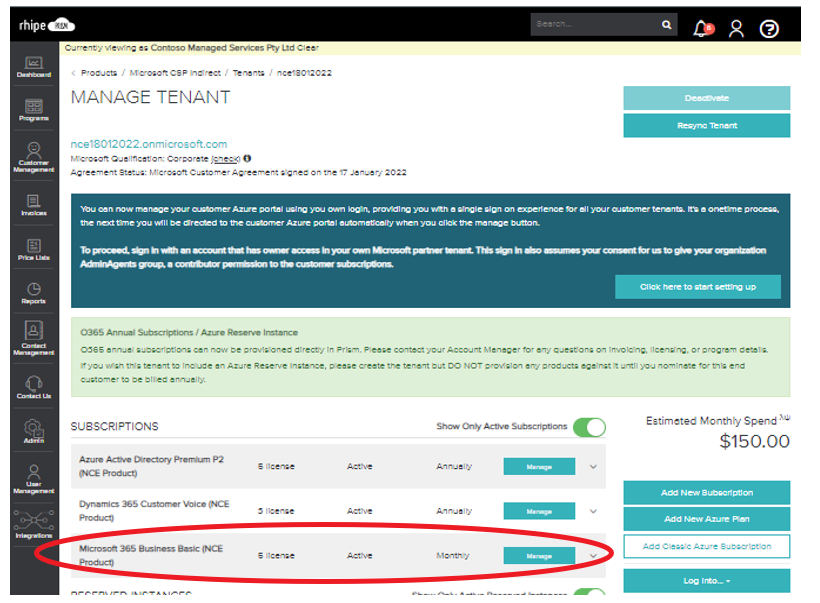The height and width of the screenshot is (603, 820).
Task: Expand Microsoft 365 Business Basic row
Action: pyautogui.click(x=593, y=555)
